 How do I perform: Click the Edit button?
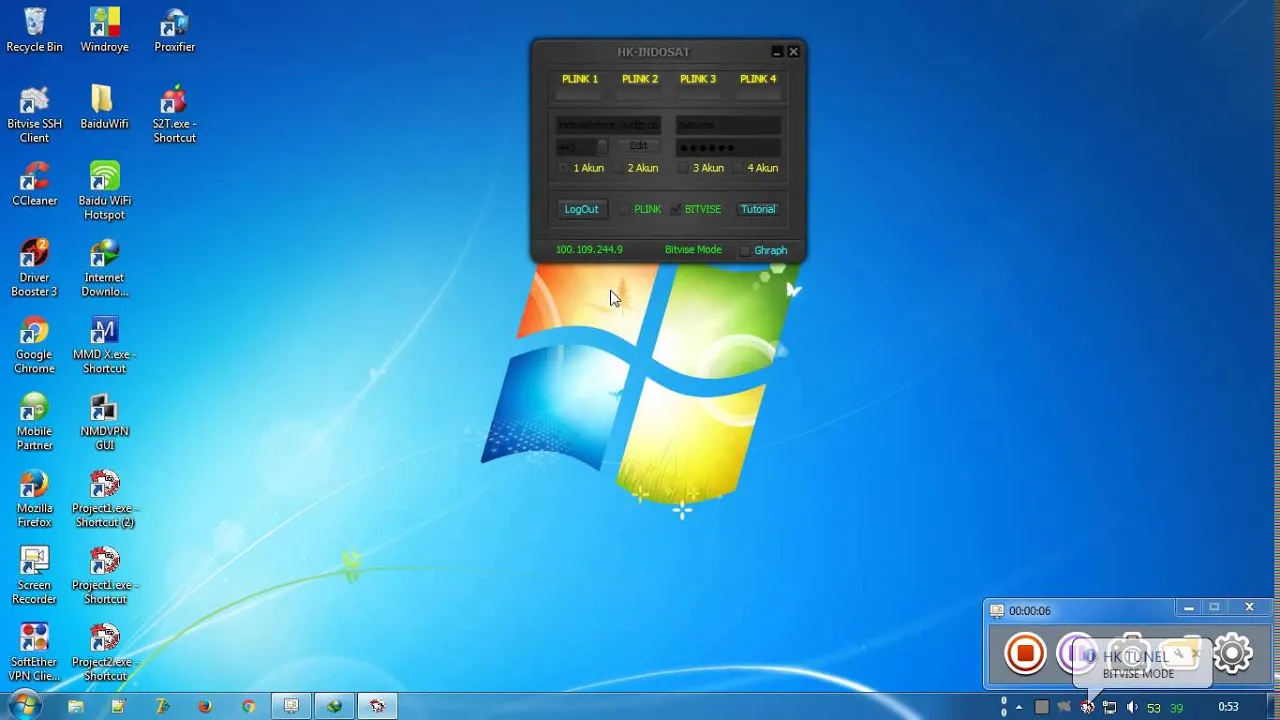tap(638, 146)
